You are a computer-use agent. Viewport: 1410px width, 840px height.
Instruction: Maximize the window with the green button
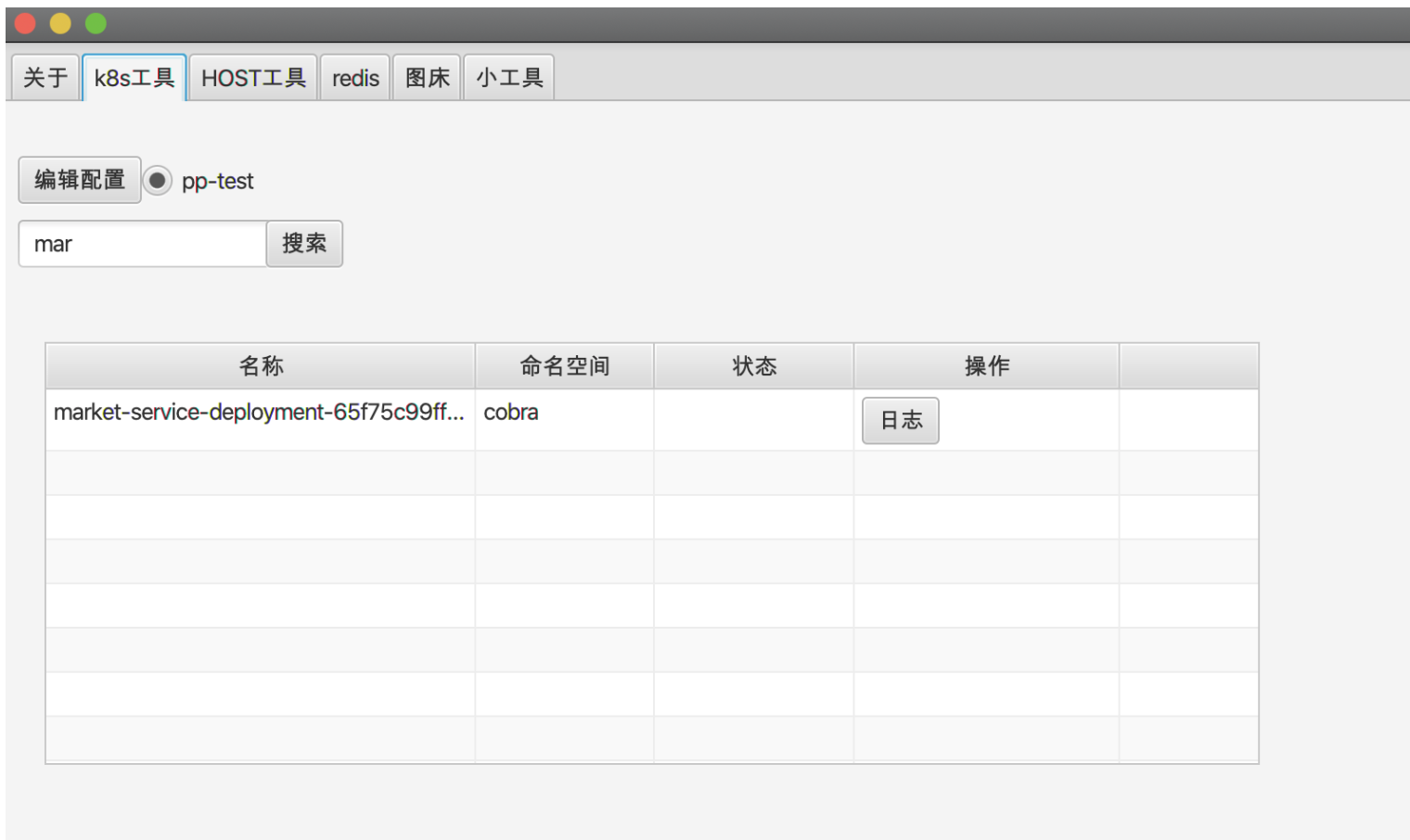pos(96,23)
